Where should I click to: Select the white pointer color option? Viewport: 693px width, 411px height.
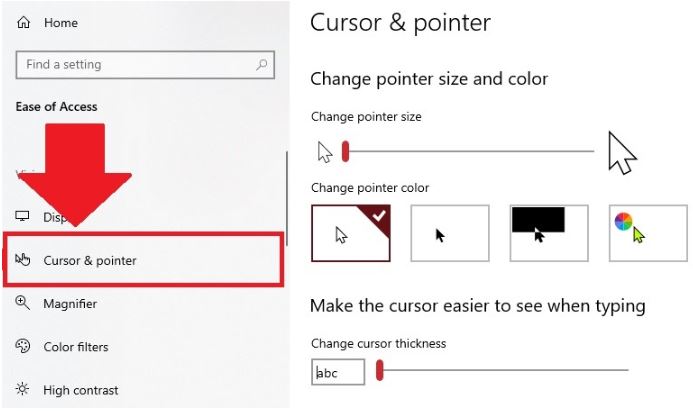click(350, 233)
